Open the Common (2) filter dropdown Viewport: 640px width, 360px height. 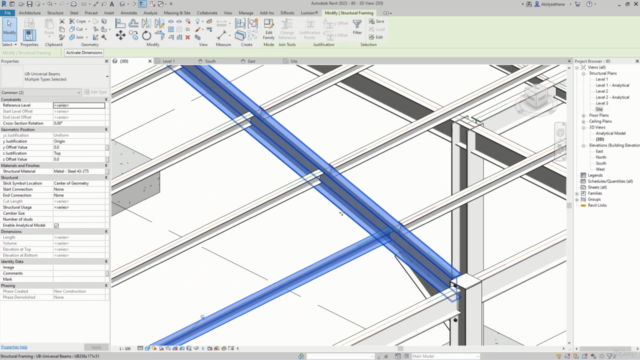(x=41, y=93)
